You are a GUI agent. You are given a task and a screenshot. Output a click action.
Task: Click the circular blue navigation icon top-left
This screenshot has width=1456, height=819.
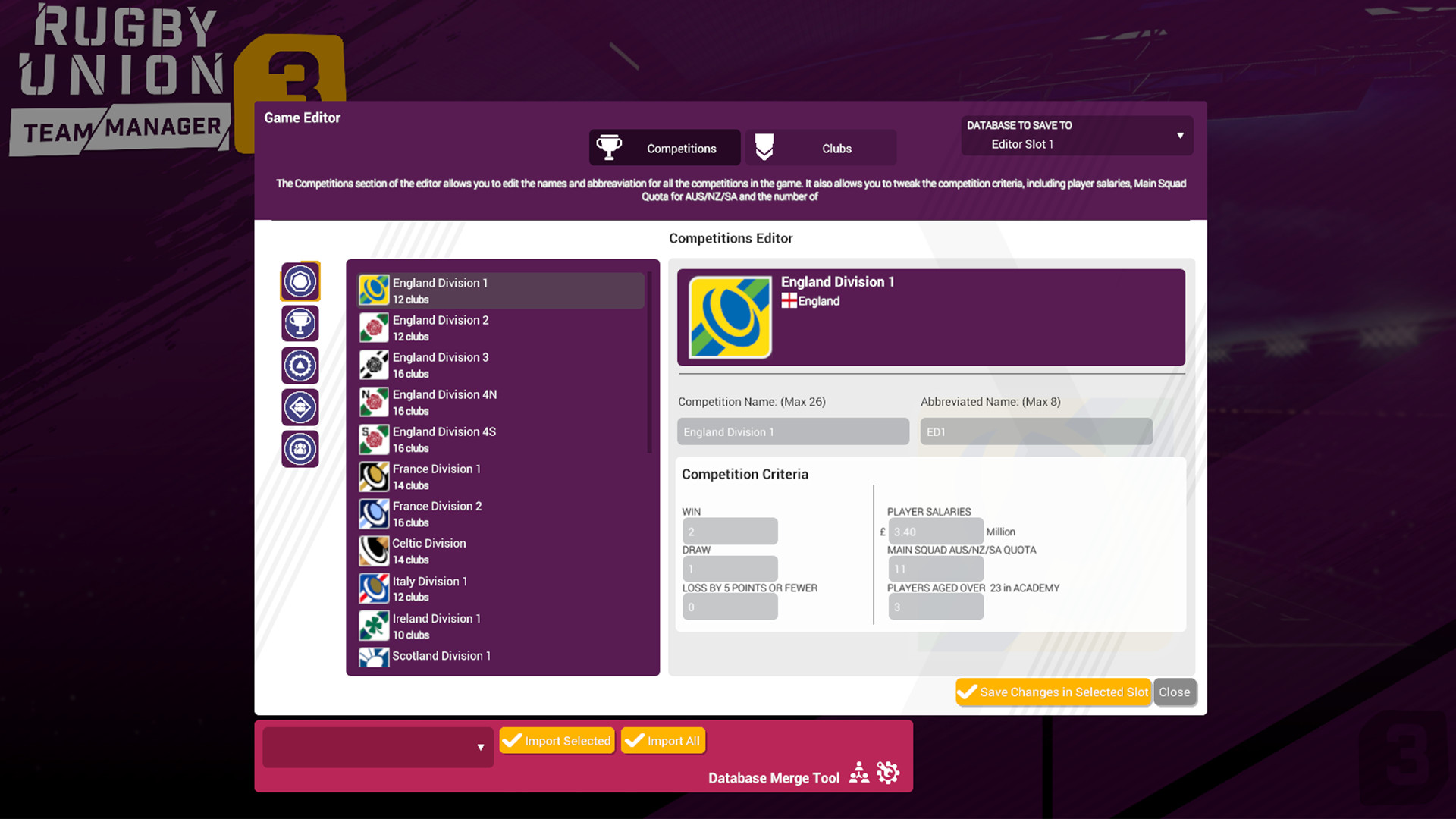300,281
